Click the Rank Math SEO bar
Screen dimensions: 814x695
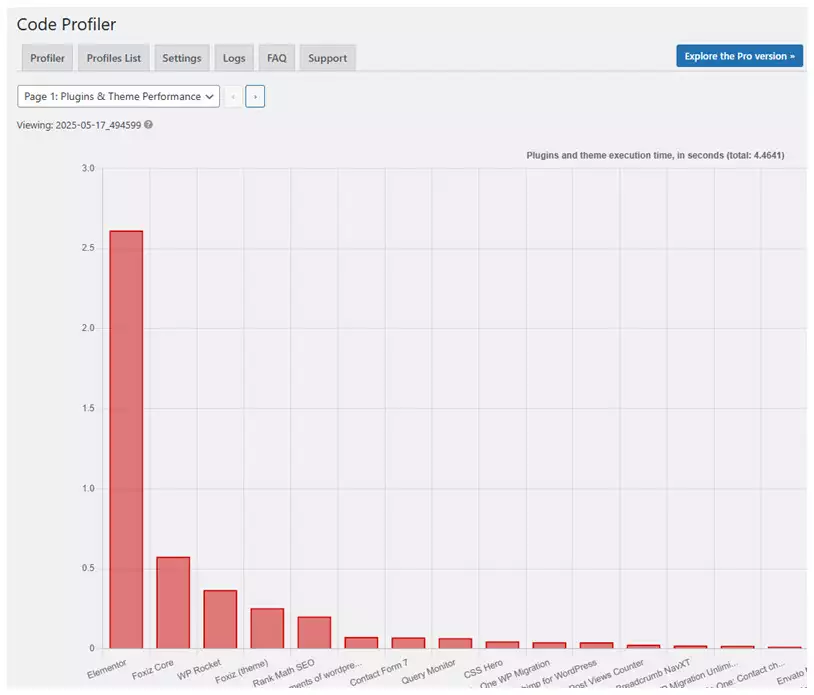pyautogui.click(x=314, y=632)
